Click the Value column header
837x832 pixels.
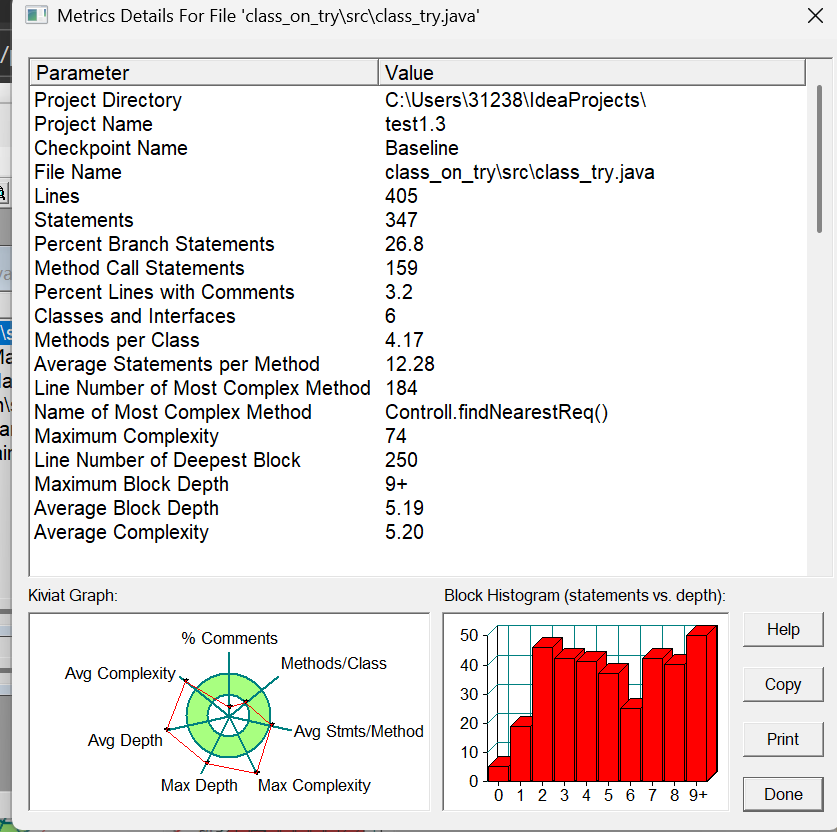point(591,73)
